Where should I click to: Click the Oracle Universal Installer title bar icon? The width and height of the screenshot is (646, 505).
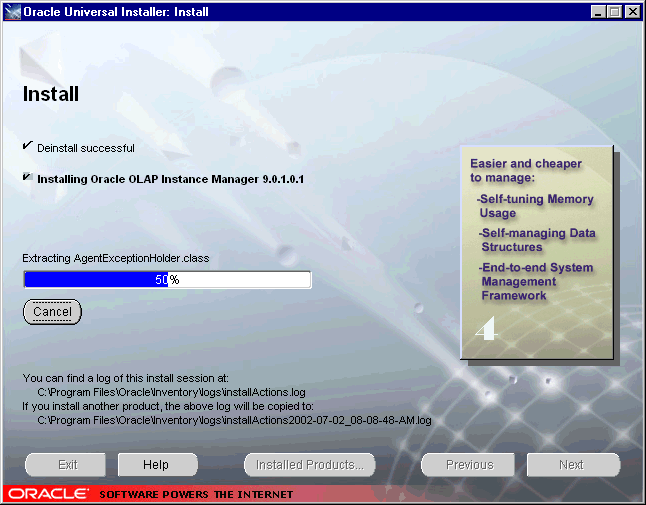click(x=13, y=12)
